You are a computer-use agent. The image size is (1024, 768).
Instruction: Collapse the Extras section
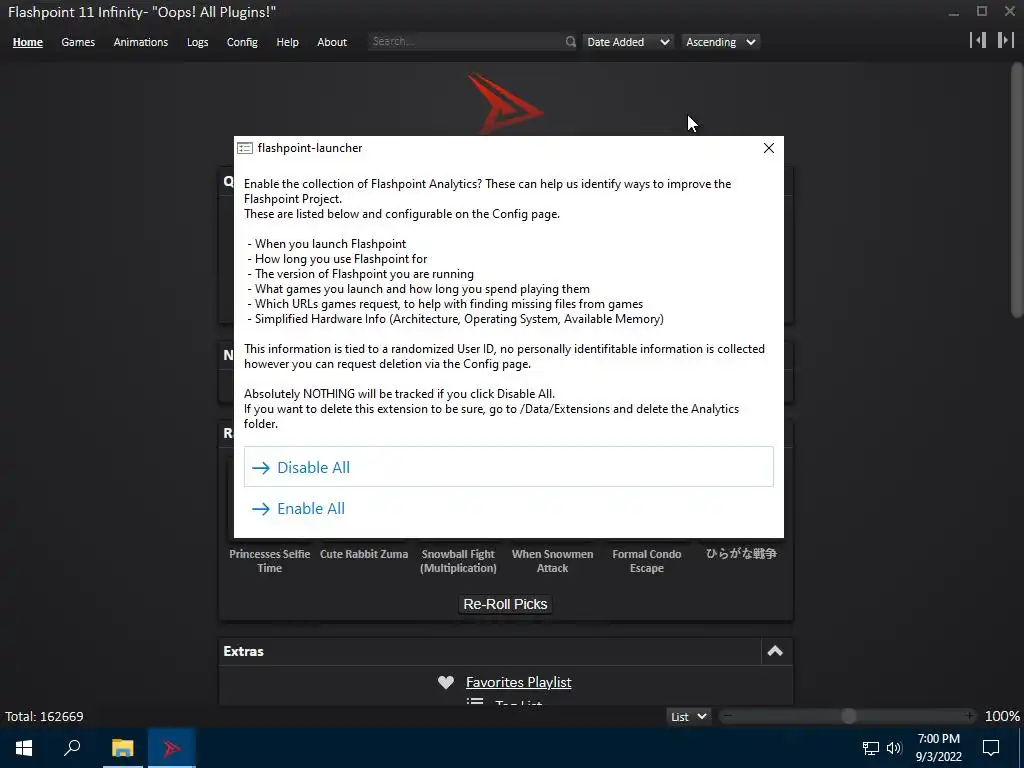click(x=775, y=651)
